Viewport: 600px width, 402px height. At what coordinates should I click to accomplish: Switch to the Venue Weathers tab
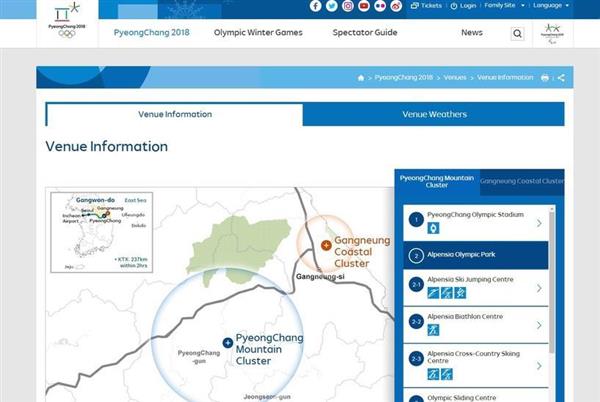(x=434, y=114)
